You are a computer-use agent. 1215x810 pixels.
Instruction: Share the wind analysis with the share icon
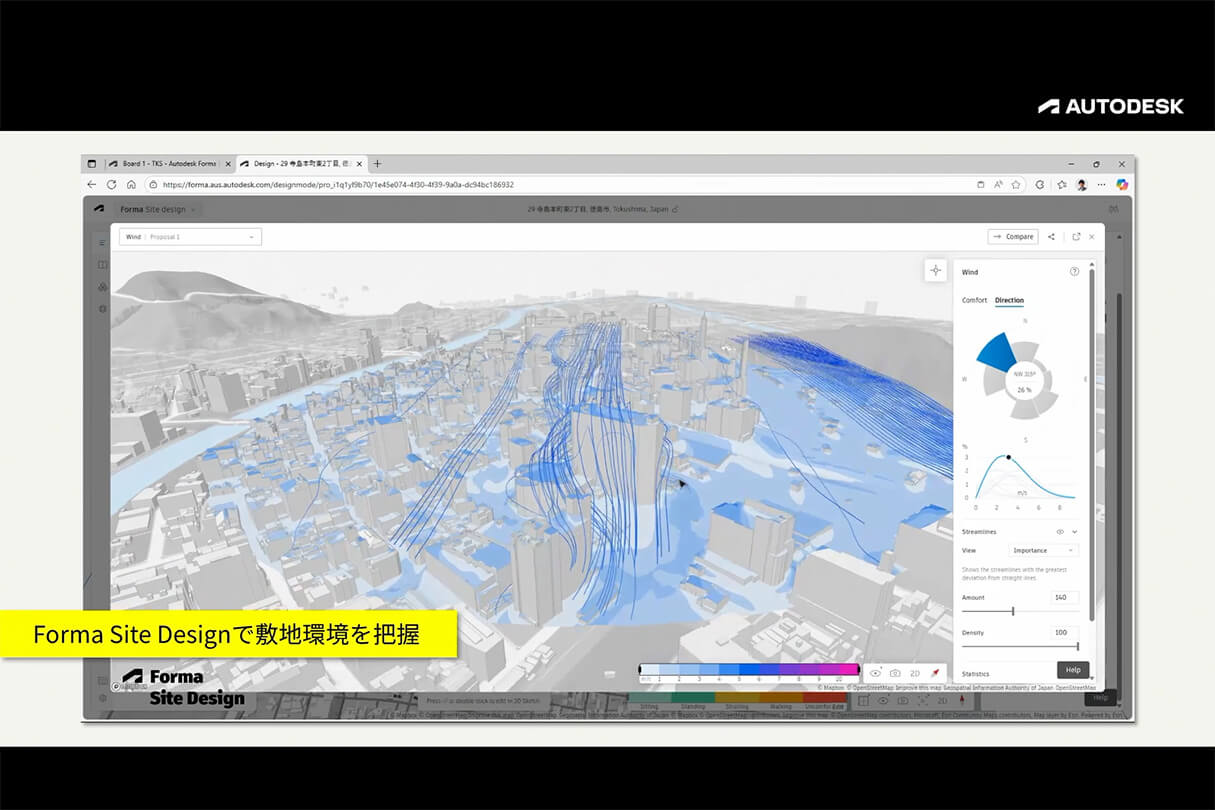(1051, 237)
